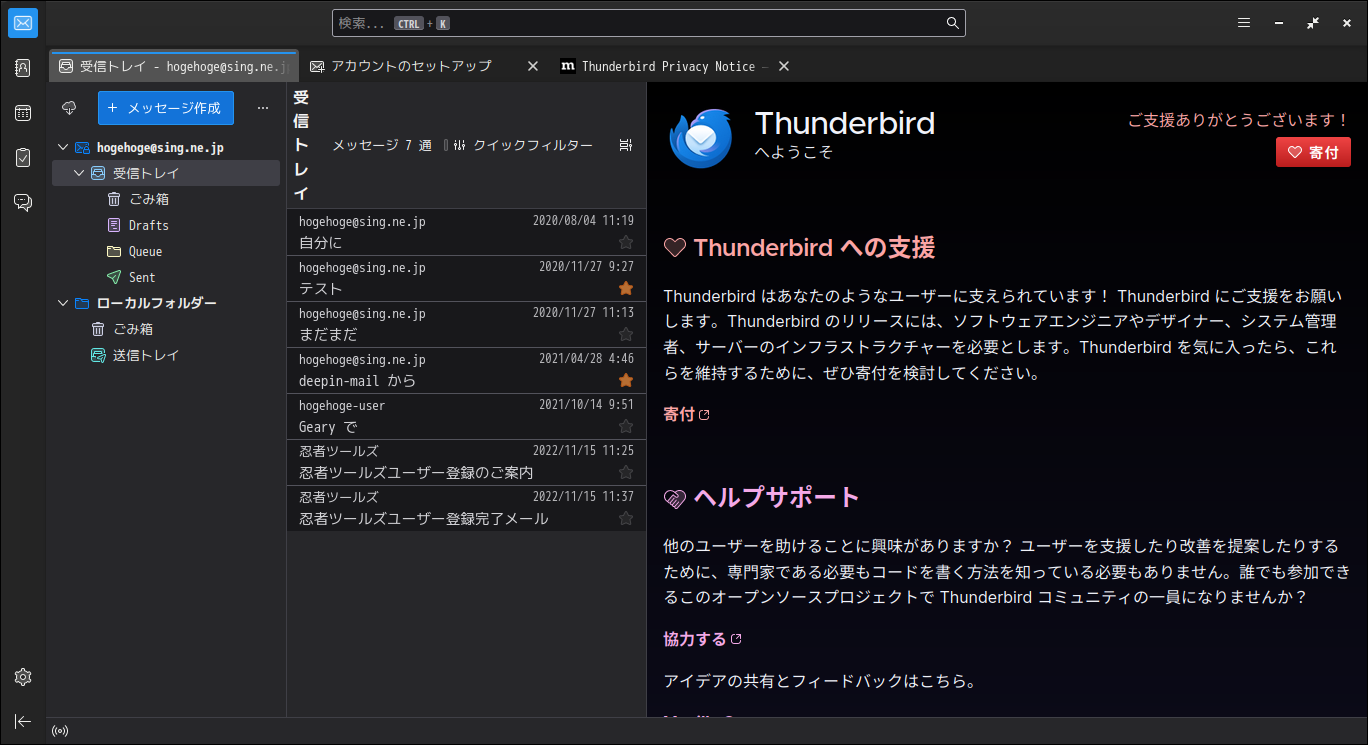Select the 受信トレイ folder row

tap(166, 173)
